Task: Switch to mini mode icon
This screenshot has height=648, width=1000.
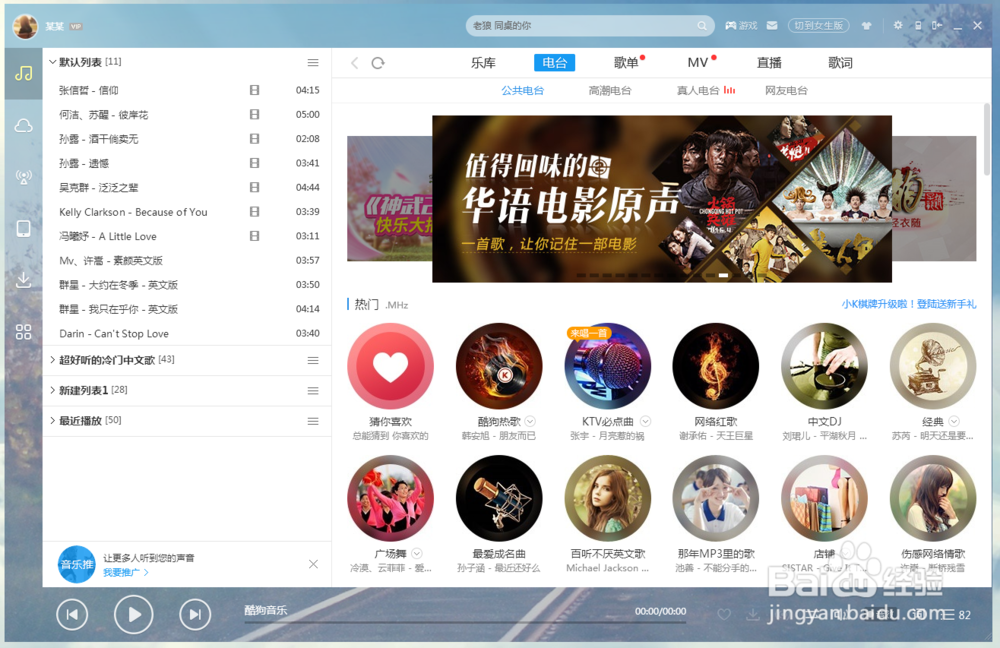Action: [x=936, y=26]
